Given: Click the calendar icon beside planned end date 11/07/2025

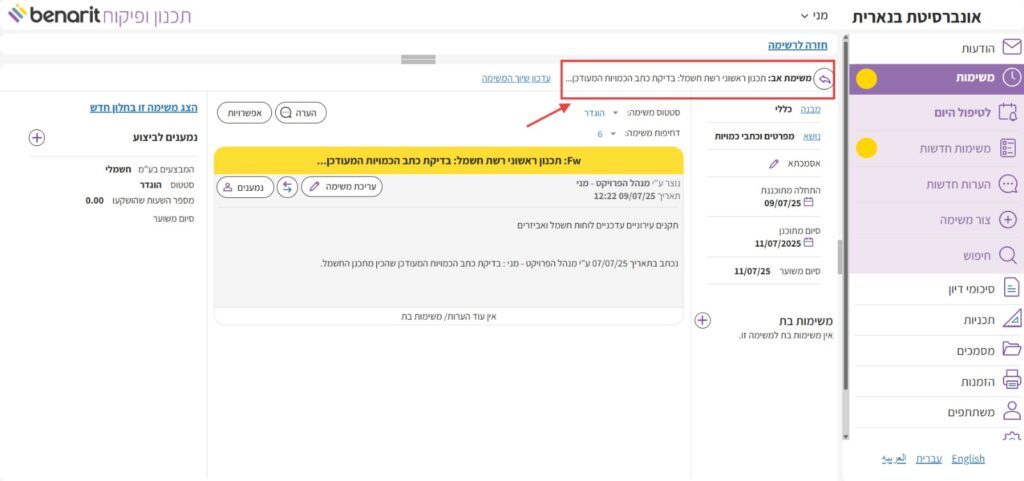Looking at the screenshot, I should [x=809, y=242].
